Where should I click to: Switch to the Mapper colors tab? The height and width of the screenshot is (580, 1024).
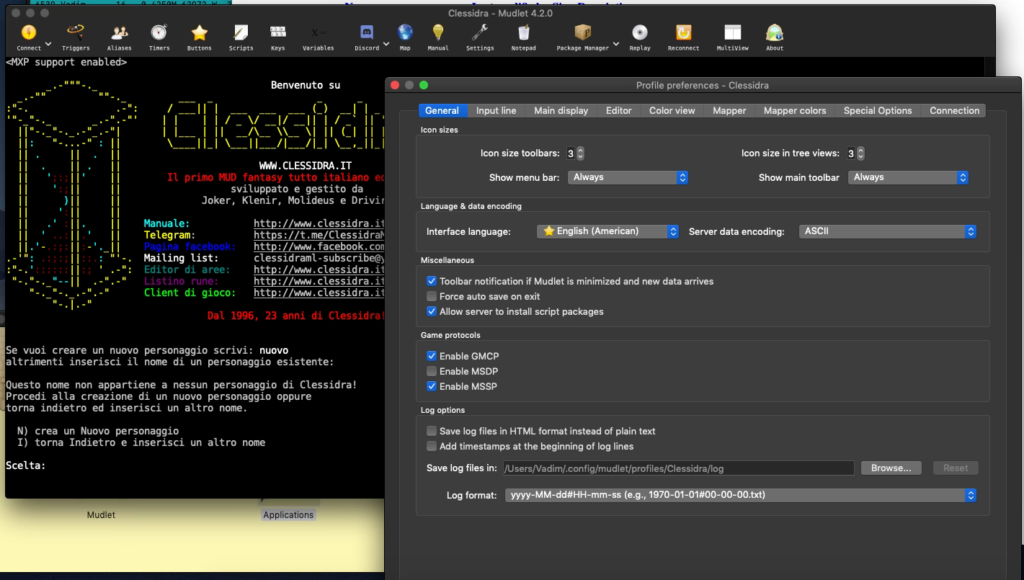click(x=795, y=111)
